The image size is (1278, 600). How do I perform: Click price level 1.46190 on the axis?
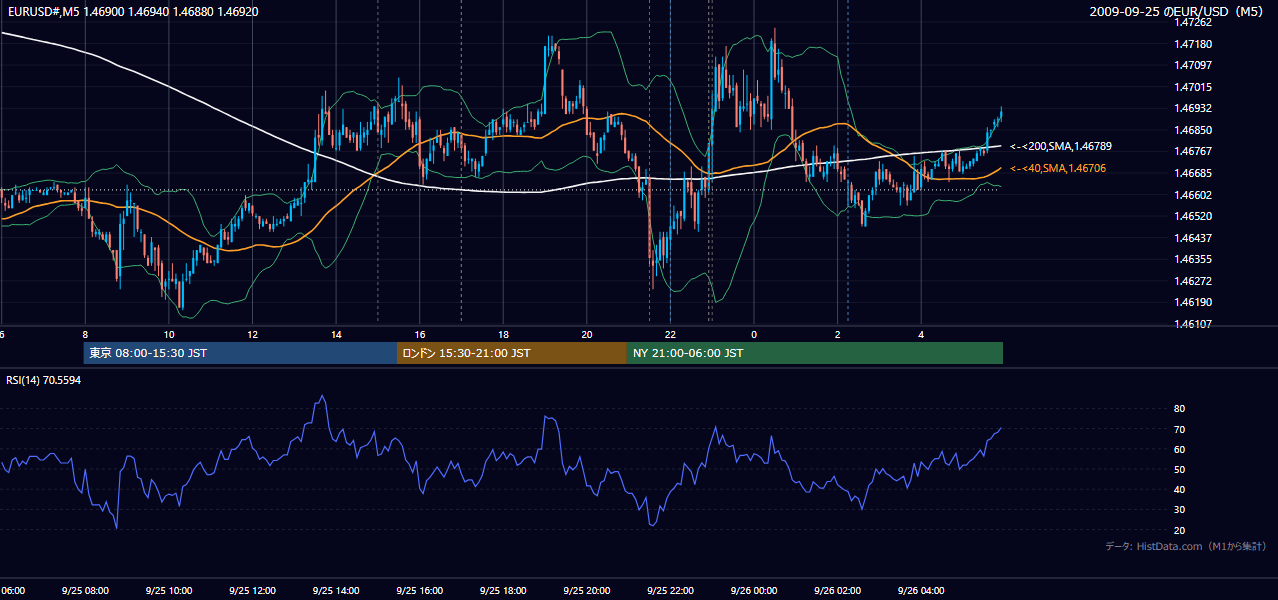pos(1194,302)
